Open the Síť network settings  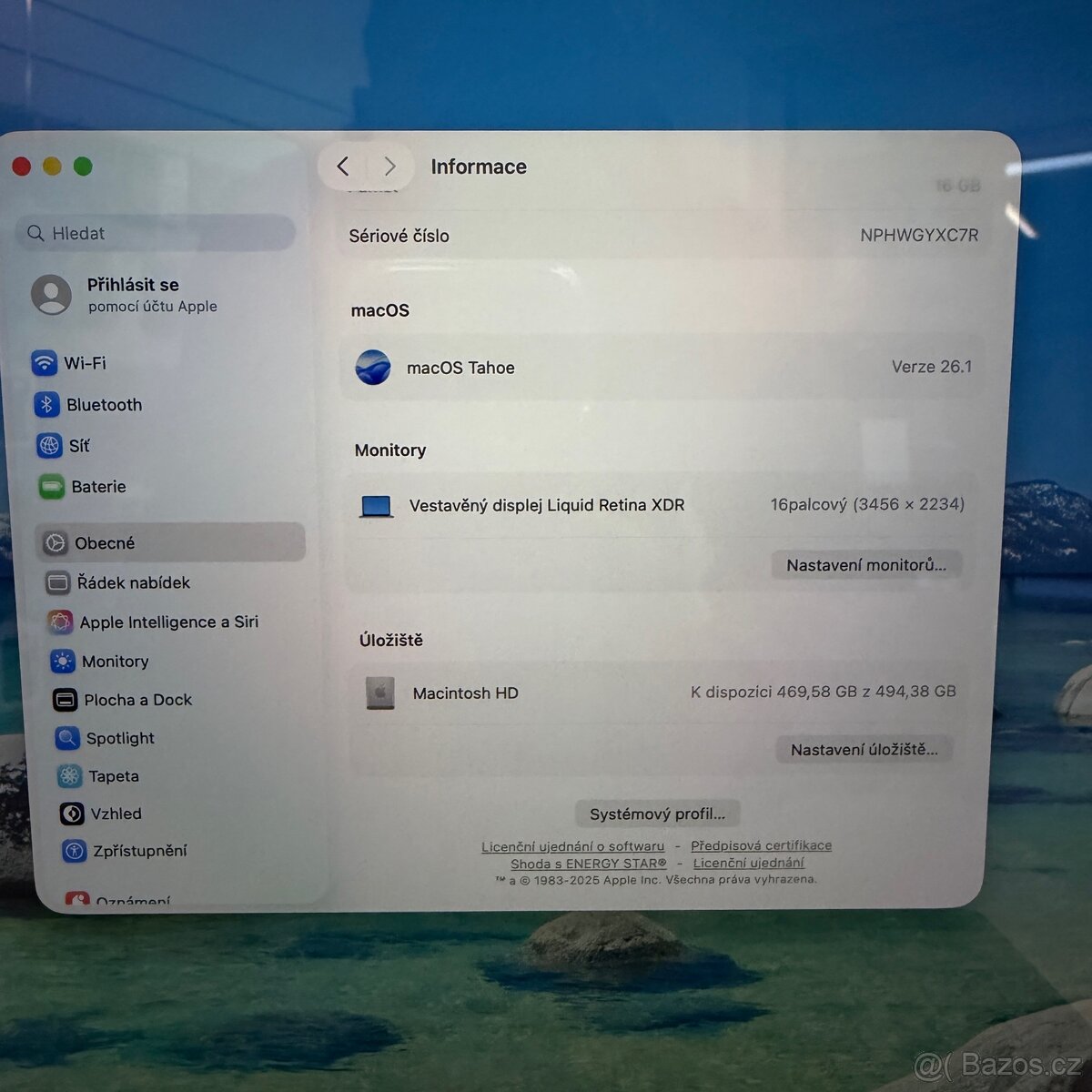click(79, 446)
